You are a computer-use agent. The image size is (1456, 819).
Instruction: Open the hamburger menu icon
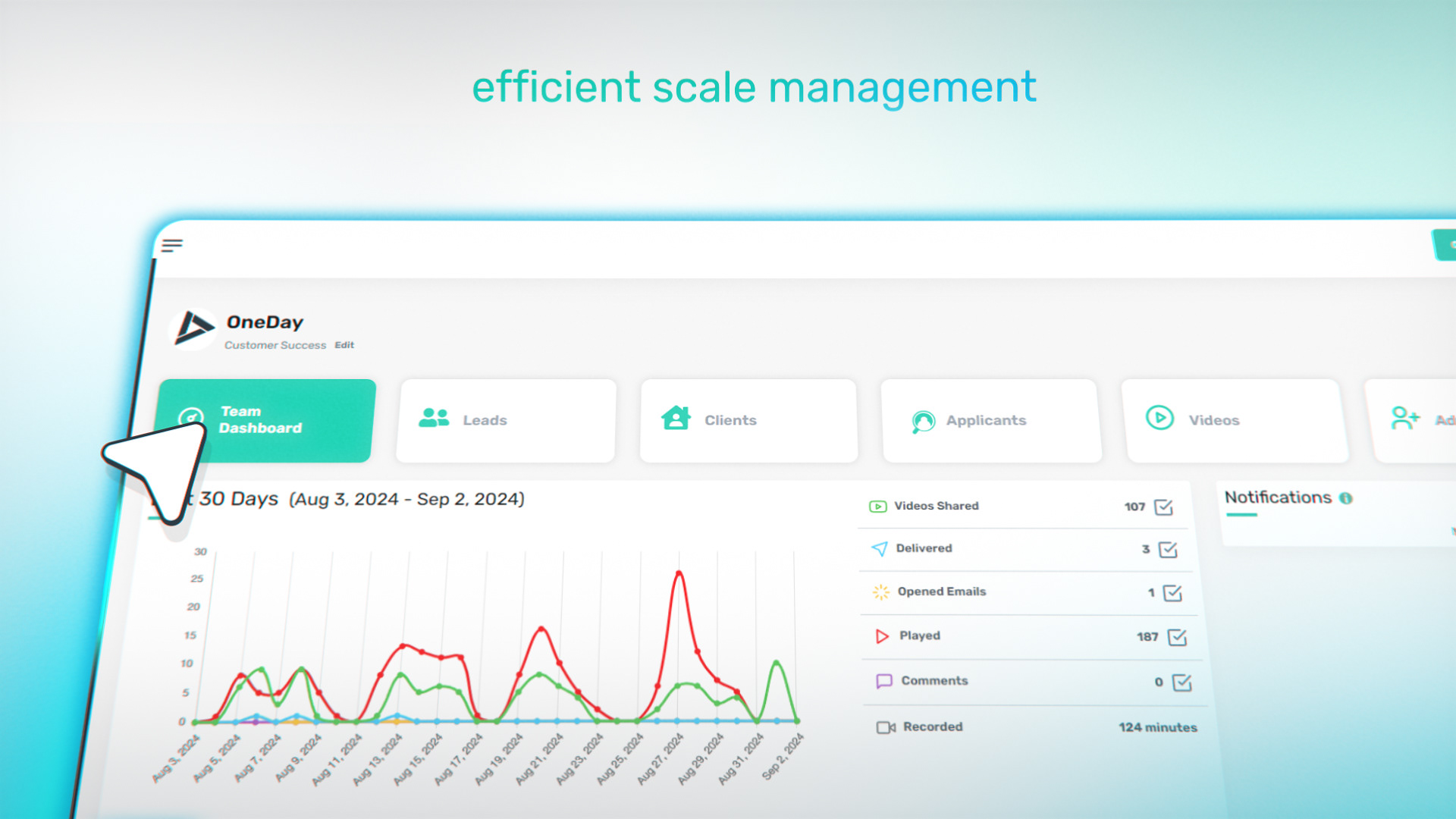pyautogui.click(x=172, y=245)
